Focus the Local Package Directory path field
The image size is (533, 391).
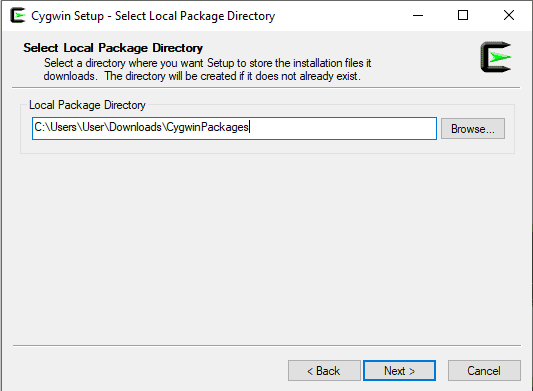tap(234, 129)
